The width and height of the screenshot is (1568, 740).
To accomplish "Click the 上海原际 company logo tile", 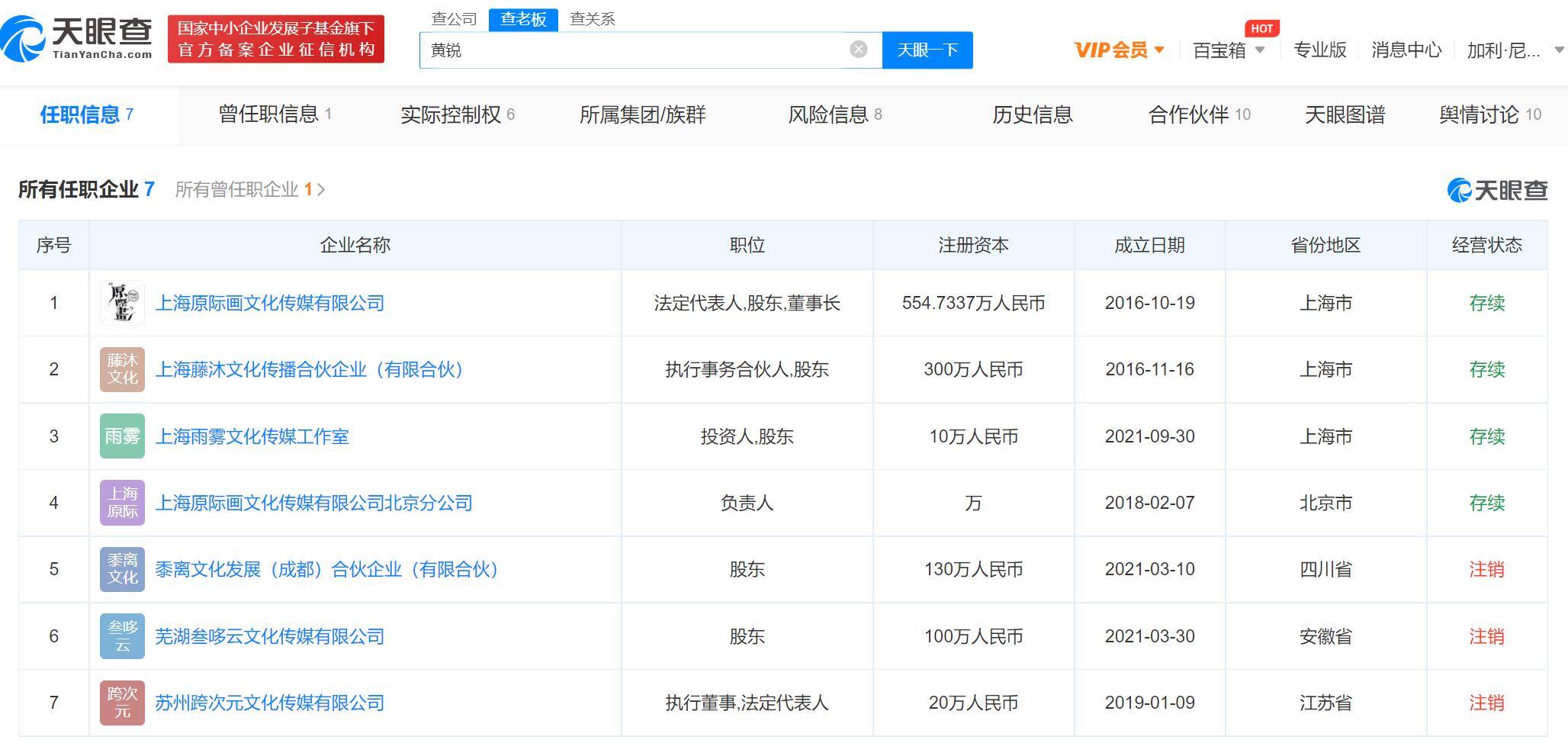I will (x=122, y=503).
